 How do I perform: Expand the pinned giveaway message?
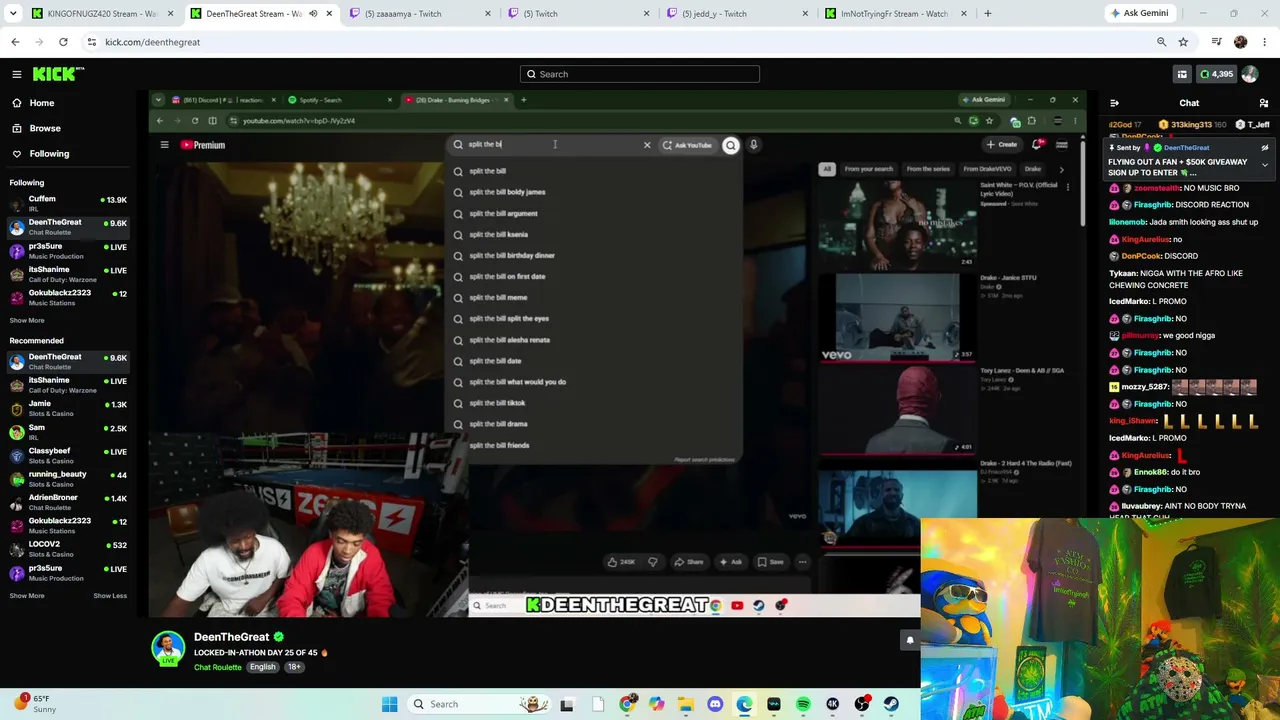click(x=1265, y=165)
